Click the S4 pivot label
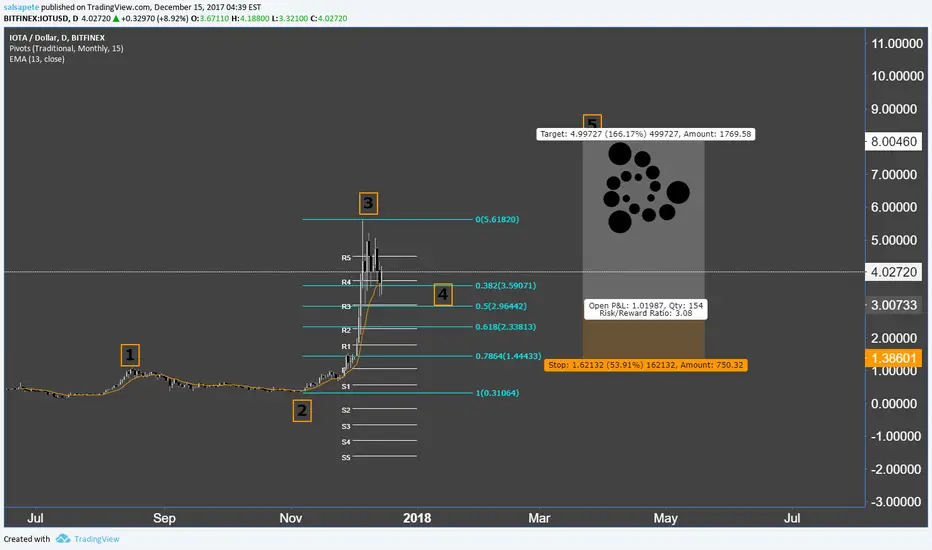This screenshot has height=550, width=932. coord(346,442)
